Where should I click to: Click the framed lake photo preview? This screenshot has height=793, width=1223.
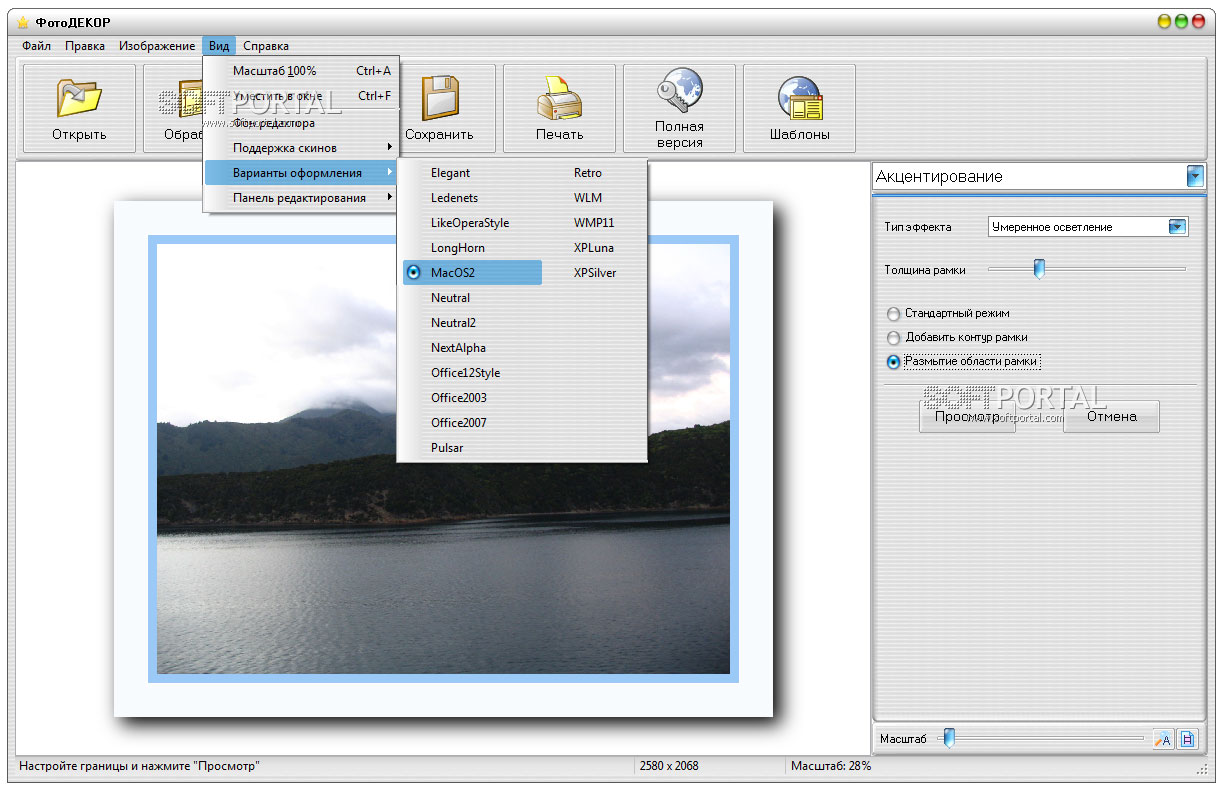click(x=443, y=459)
